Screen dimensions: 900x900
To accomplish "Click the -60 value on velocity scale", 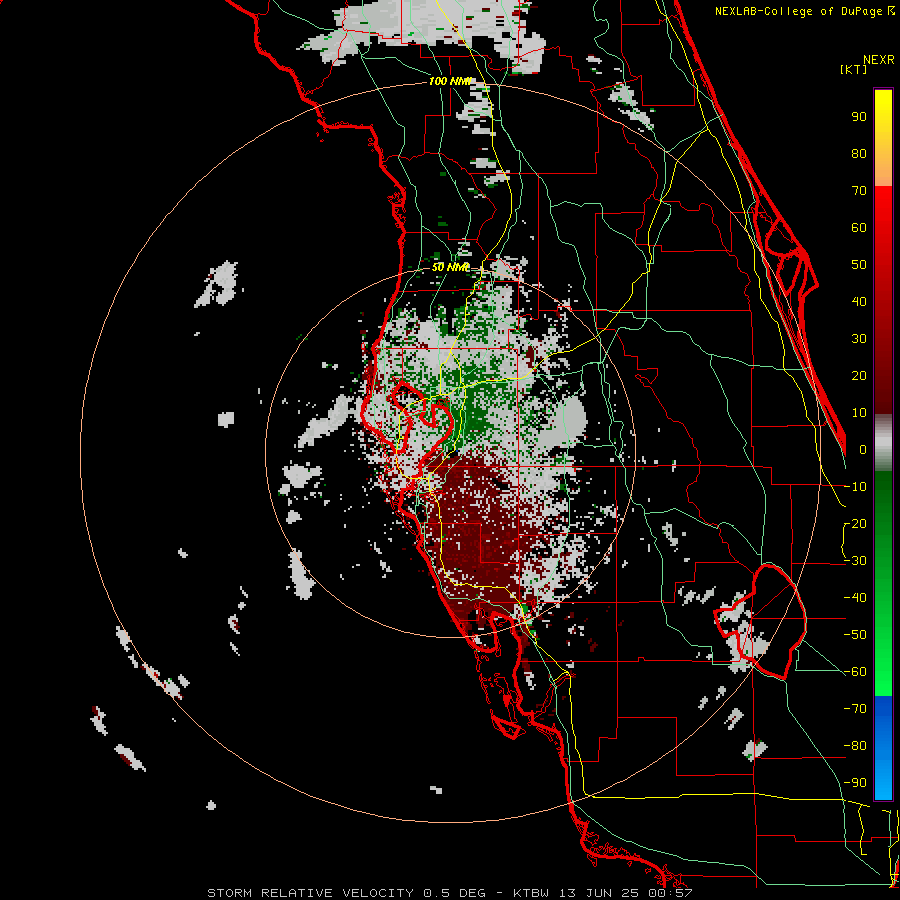I will (x=855, y=672).
